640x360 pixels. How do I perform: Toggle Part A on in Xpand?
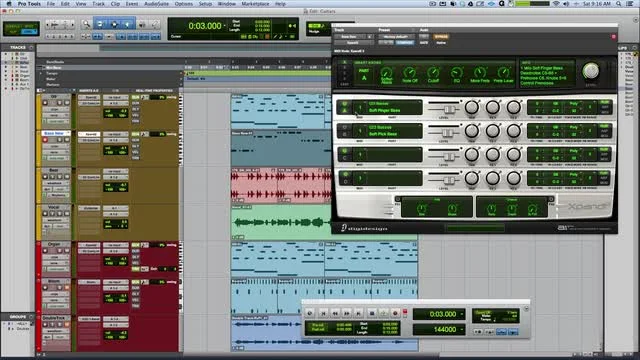point(344,104)
